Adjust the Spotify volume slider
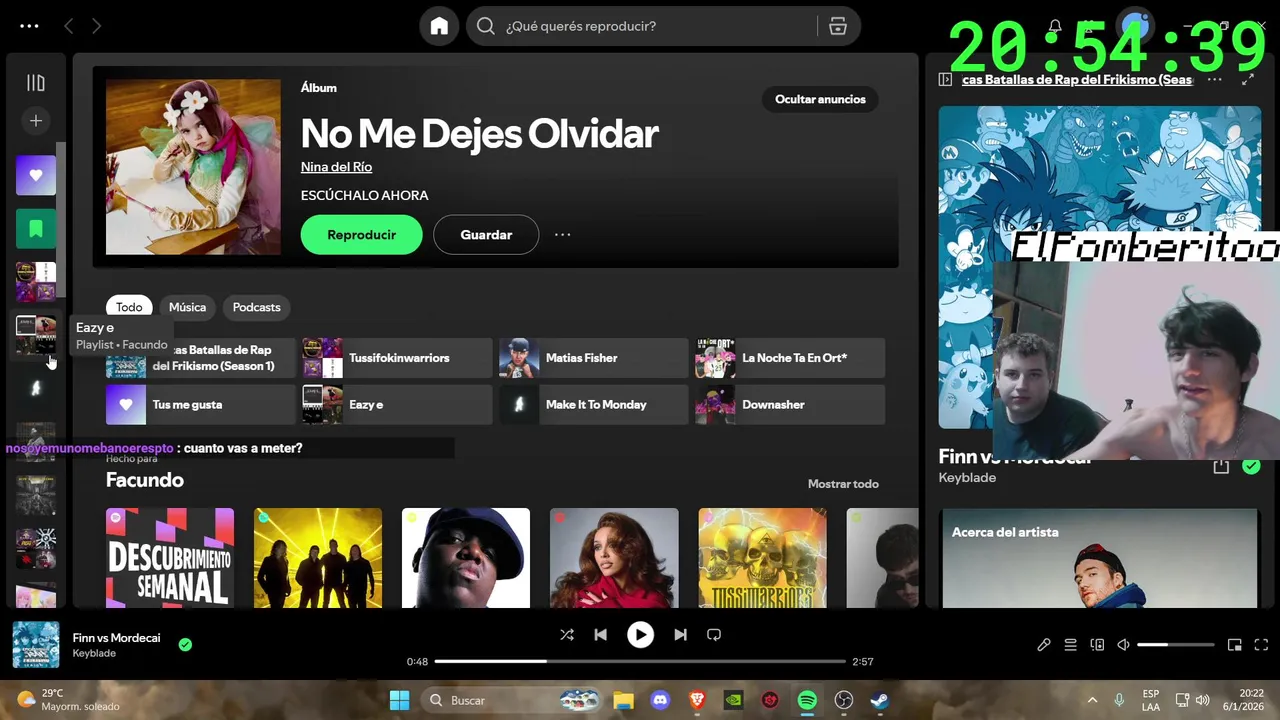This screenshot has width=1280, height=720. pos(1176,645)
